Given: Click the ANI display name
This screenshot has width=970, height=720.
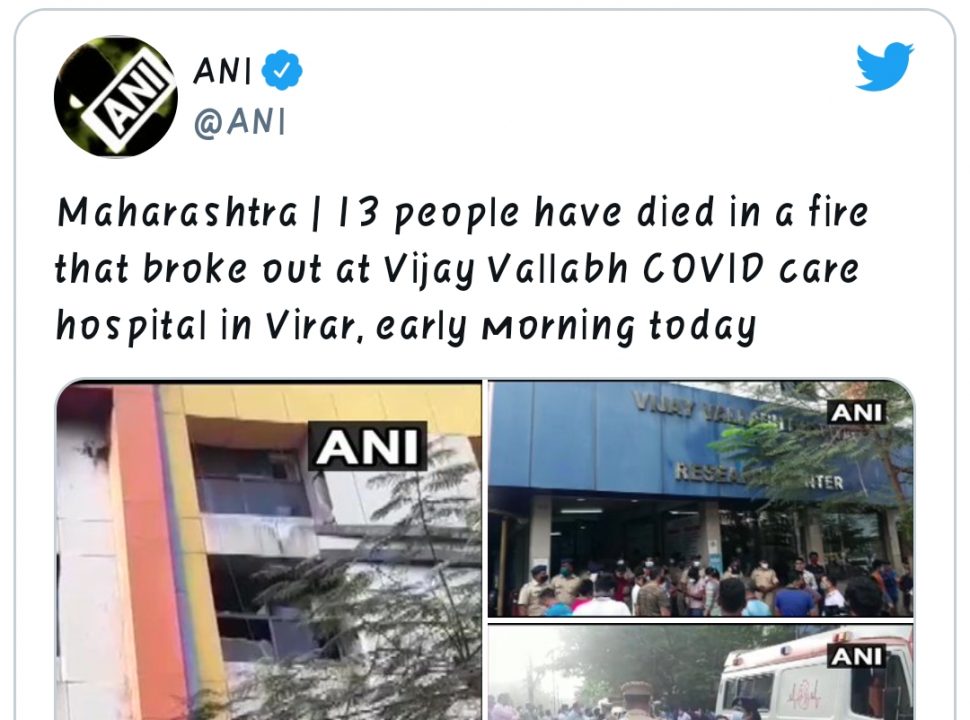Looking at the screenshot, I should 223,70.
